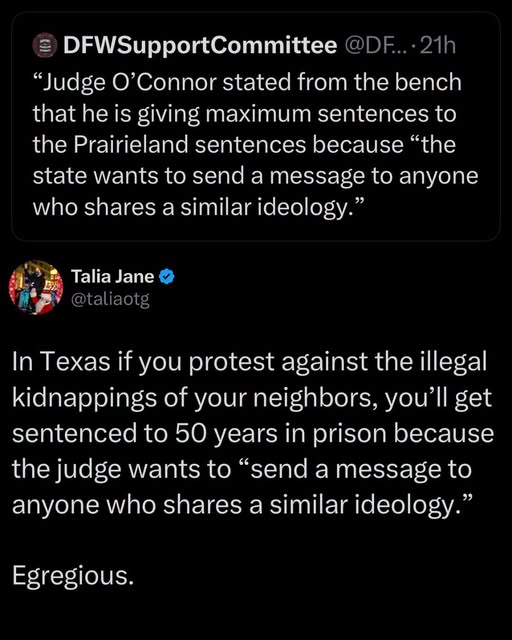Image resolution: width=512 pixels, height=640 pixels.
Task: Click "anyone who shares" in main post
Action: click(129, 505)
